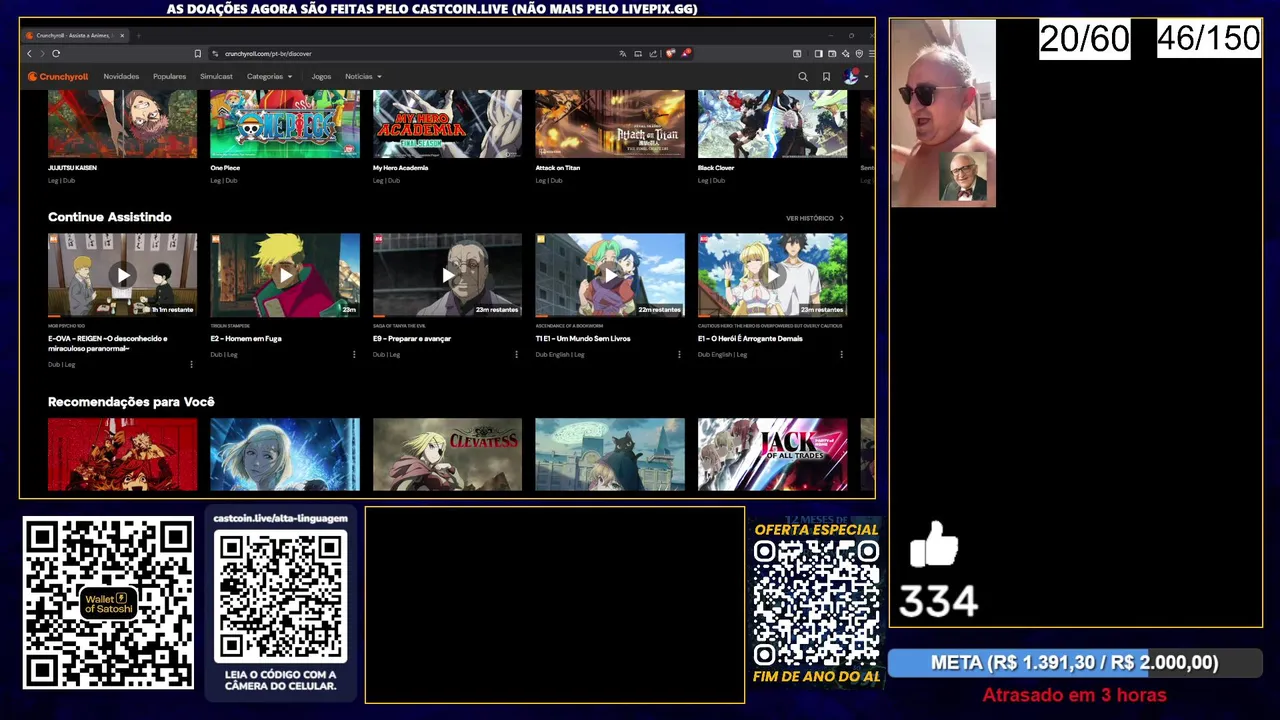Open the Jogos menu item

pos(321,76)
